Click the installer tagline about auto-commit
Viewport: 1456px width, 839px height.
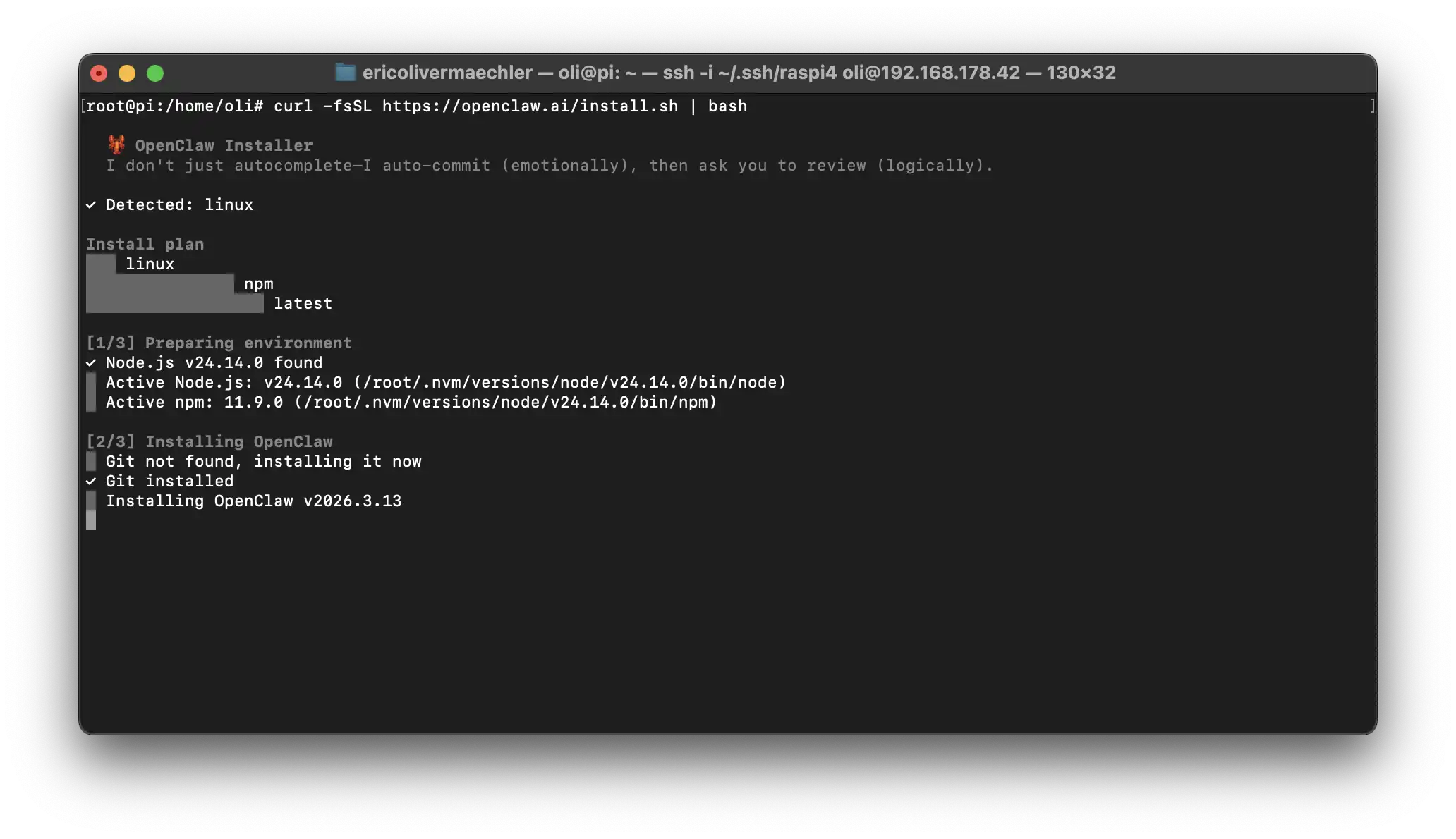pos(550,166)
